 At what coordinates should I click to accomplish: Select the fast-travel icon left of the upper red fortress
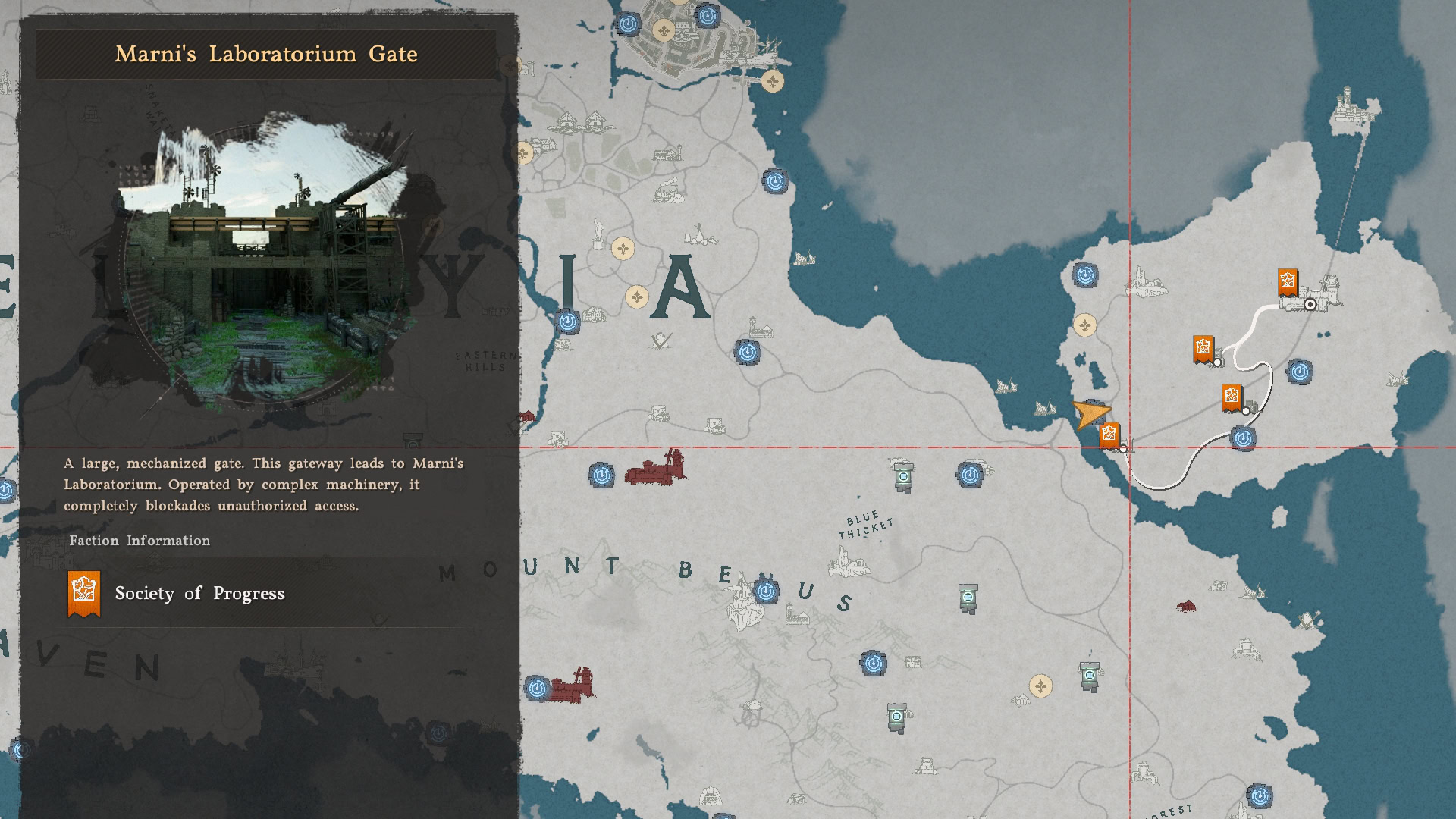[x=601, y=475]
